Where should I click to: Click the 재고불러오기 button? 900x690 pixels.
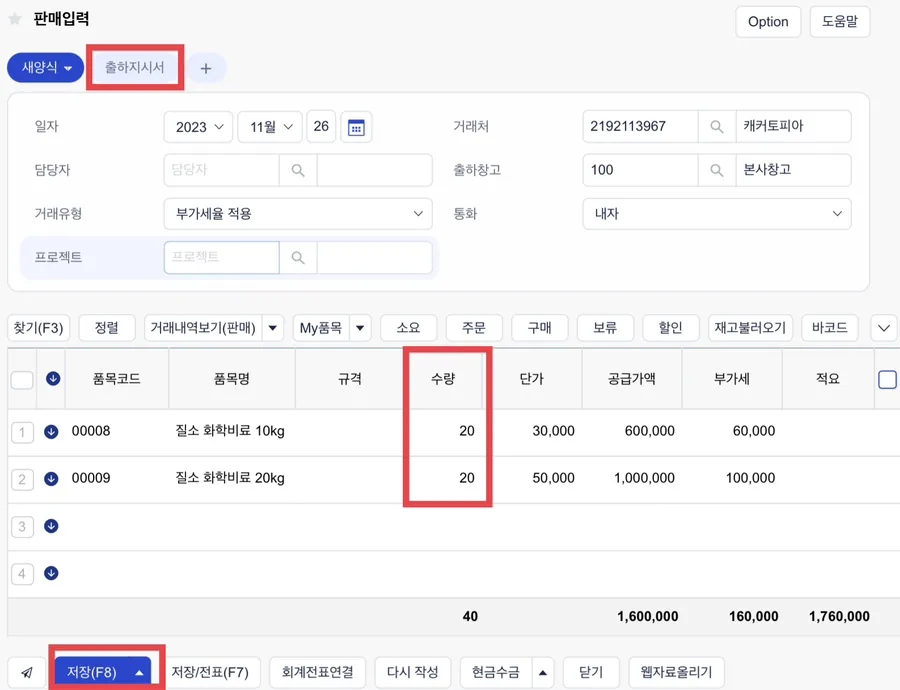[x=750, y=328]
